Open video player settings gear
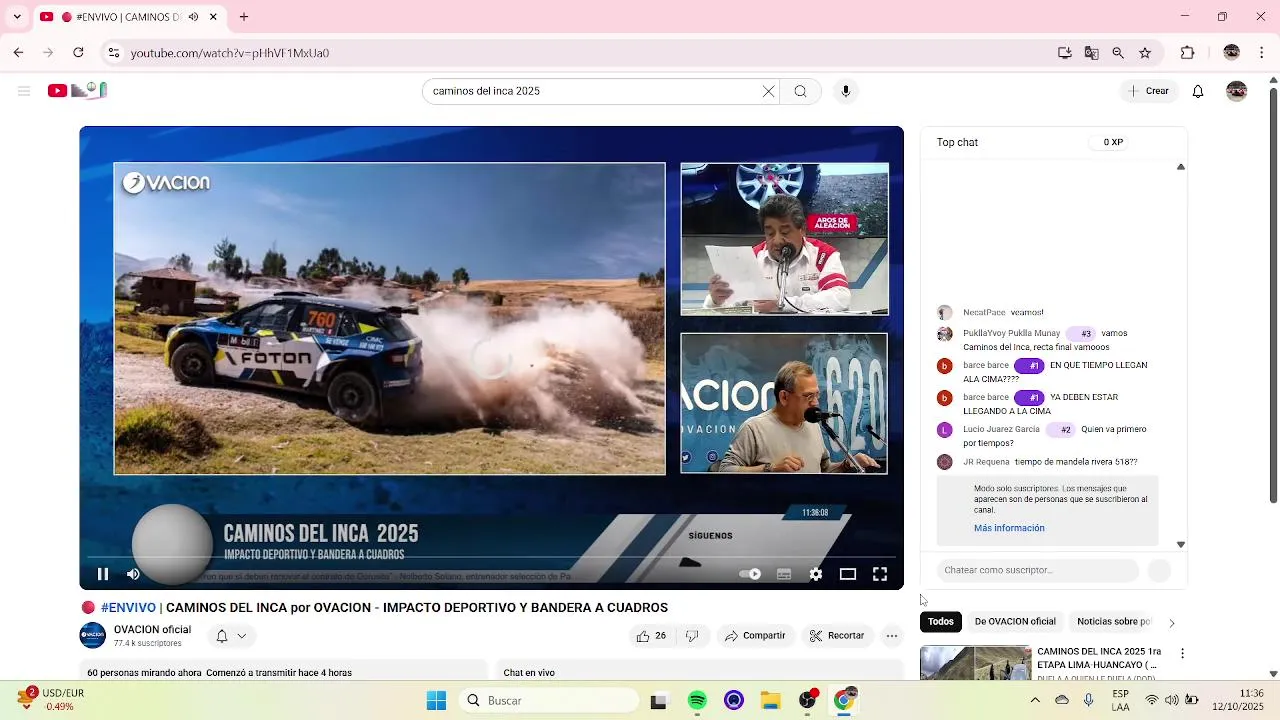This screenshot has width=1280, height=720. [x=816, y=574]
